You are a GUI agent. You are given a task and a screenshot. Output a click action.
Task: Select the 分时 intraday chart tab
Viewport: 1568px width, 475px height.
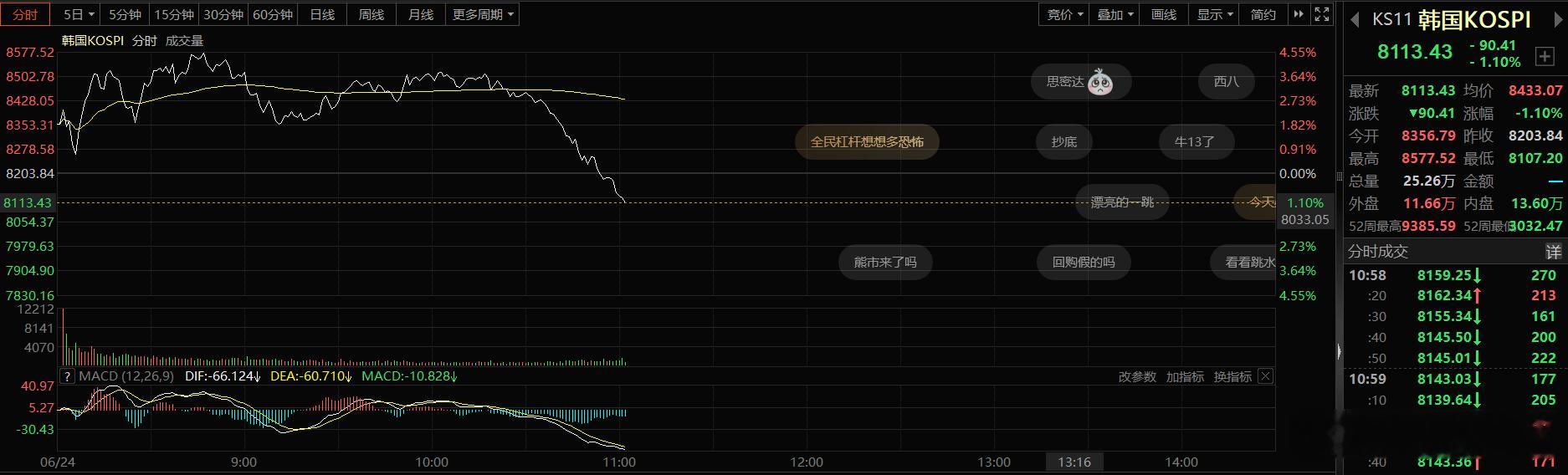[x=25, y=14]
